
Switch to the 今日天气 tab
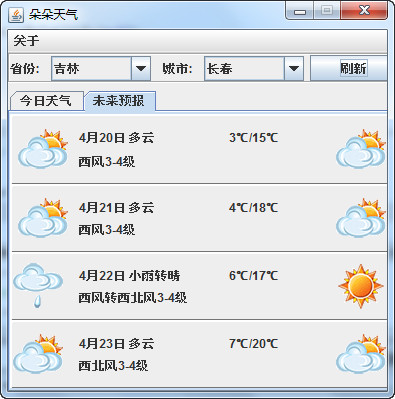click(46, 100)
